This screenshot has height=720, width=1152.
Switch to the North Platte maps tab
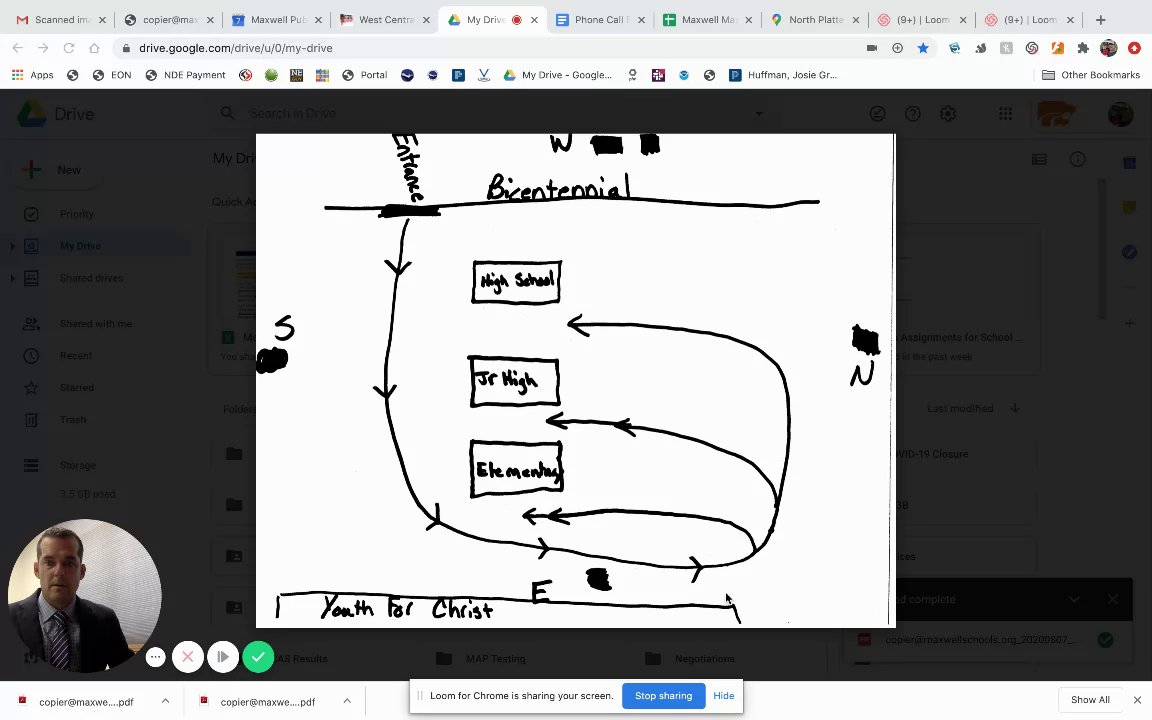[815, 20]
